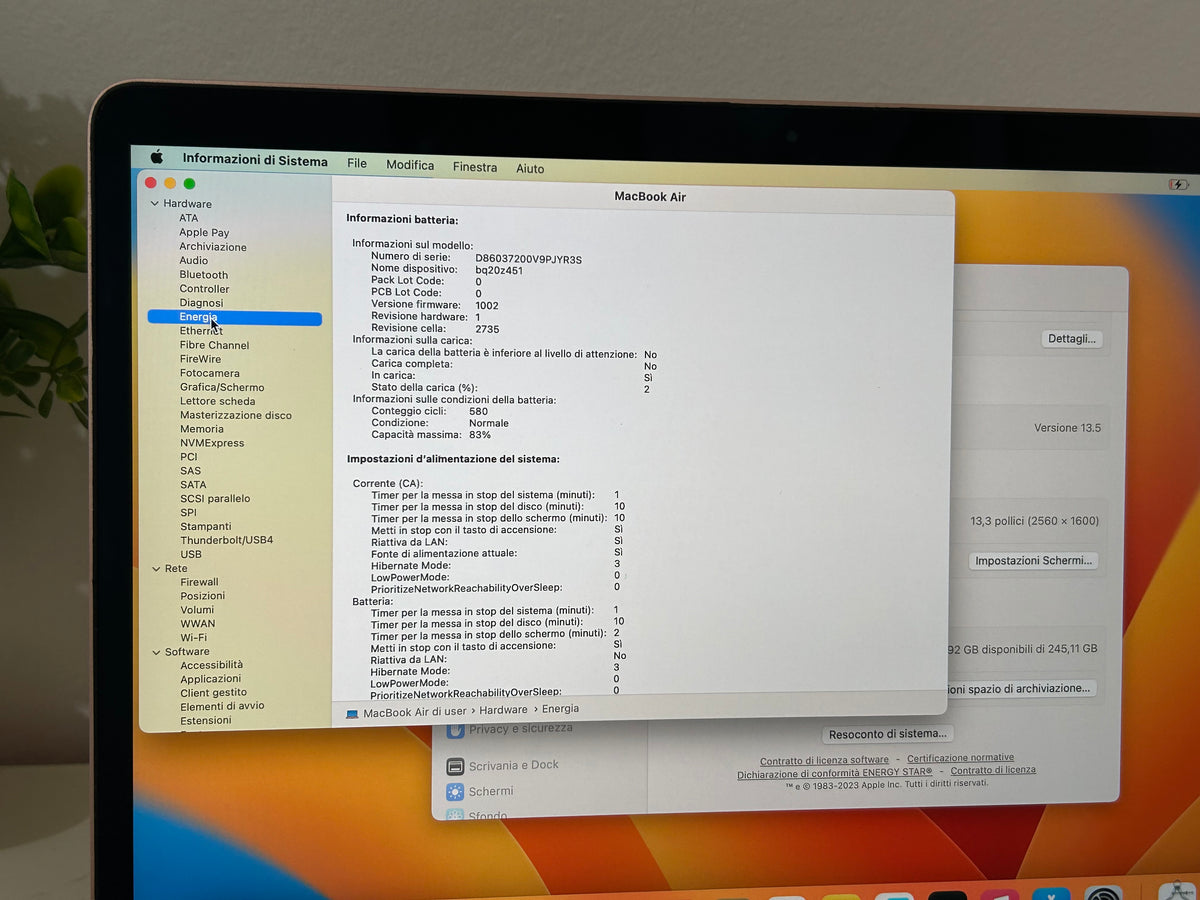Screen dimensions: 1200x900
Task: Select ATA in the sidebar
Action: coord(189,218)
